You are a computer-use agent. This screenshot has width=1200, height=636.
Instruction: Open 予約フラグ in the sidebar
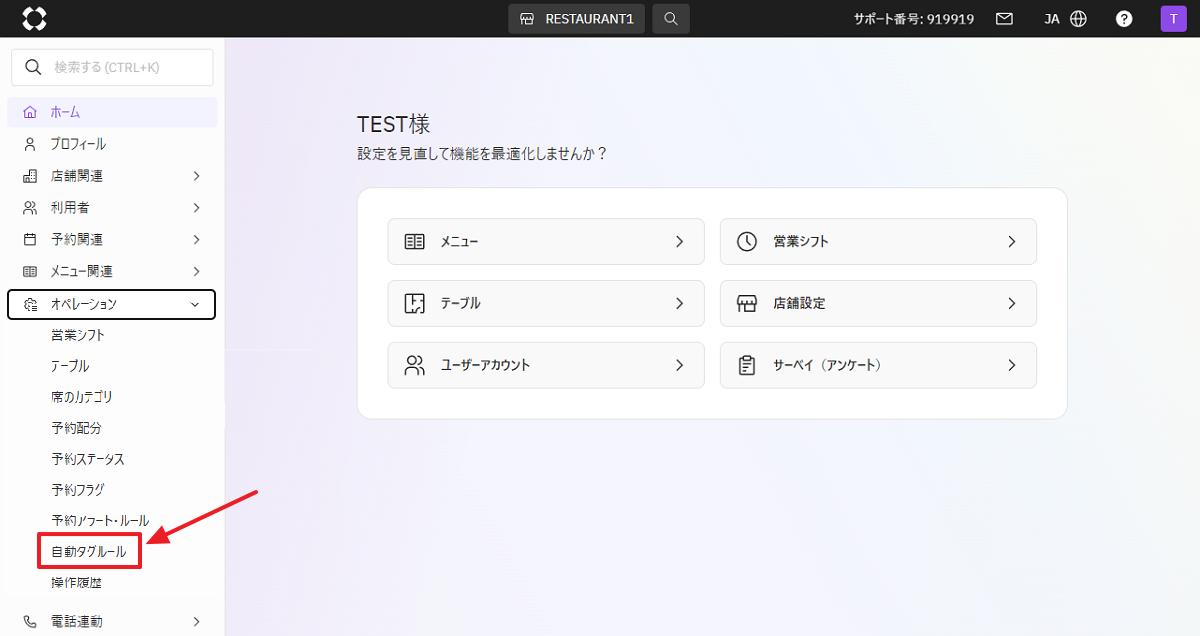click(x=78, y=490)
